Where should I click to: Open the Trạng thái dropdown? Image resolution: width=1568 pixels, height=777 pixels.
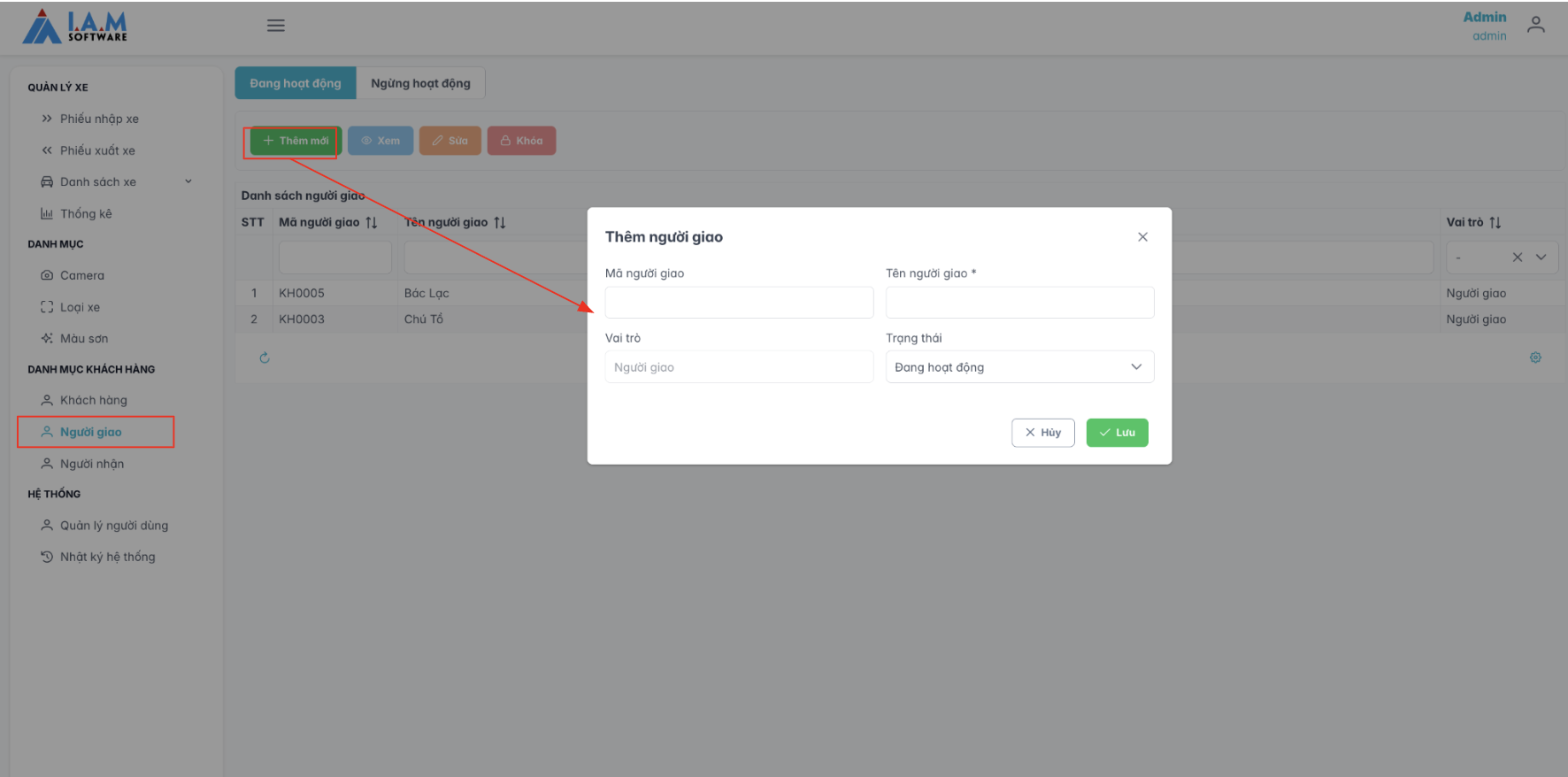pos(1019,367)
